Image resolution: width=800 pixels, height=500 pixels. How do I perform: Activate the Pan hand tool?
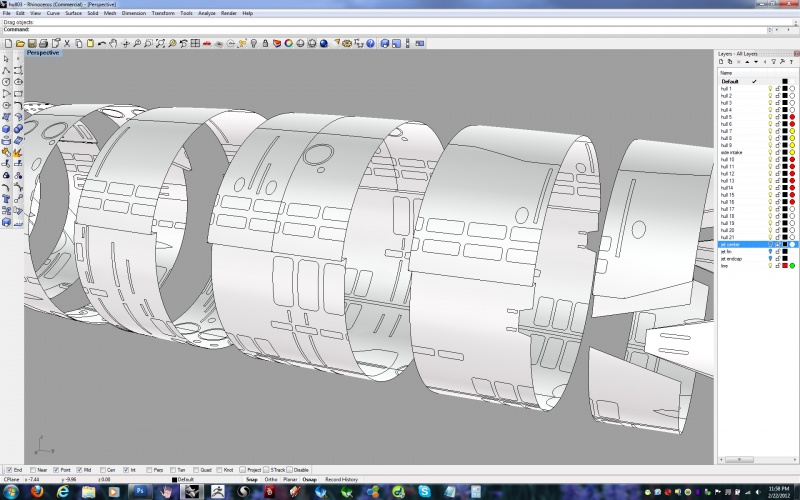113,43
